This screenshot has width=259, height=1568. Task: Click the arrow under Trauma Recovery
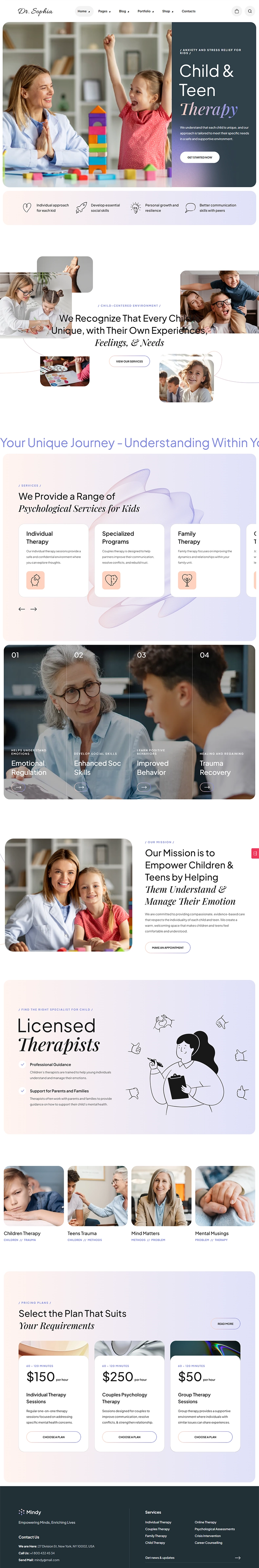207,787
